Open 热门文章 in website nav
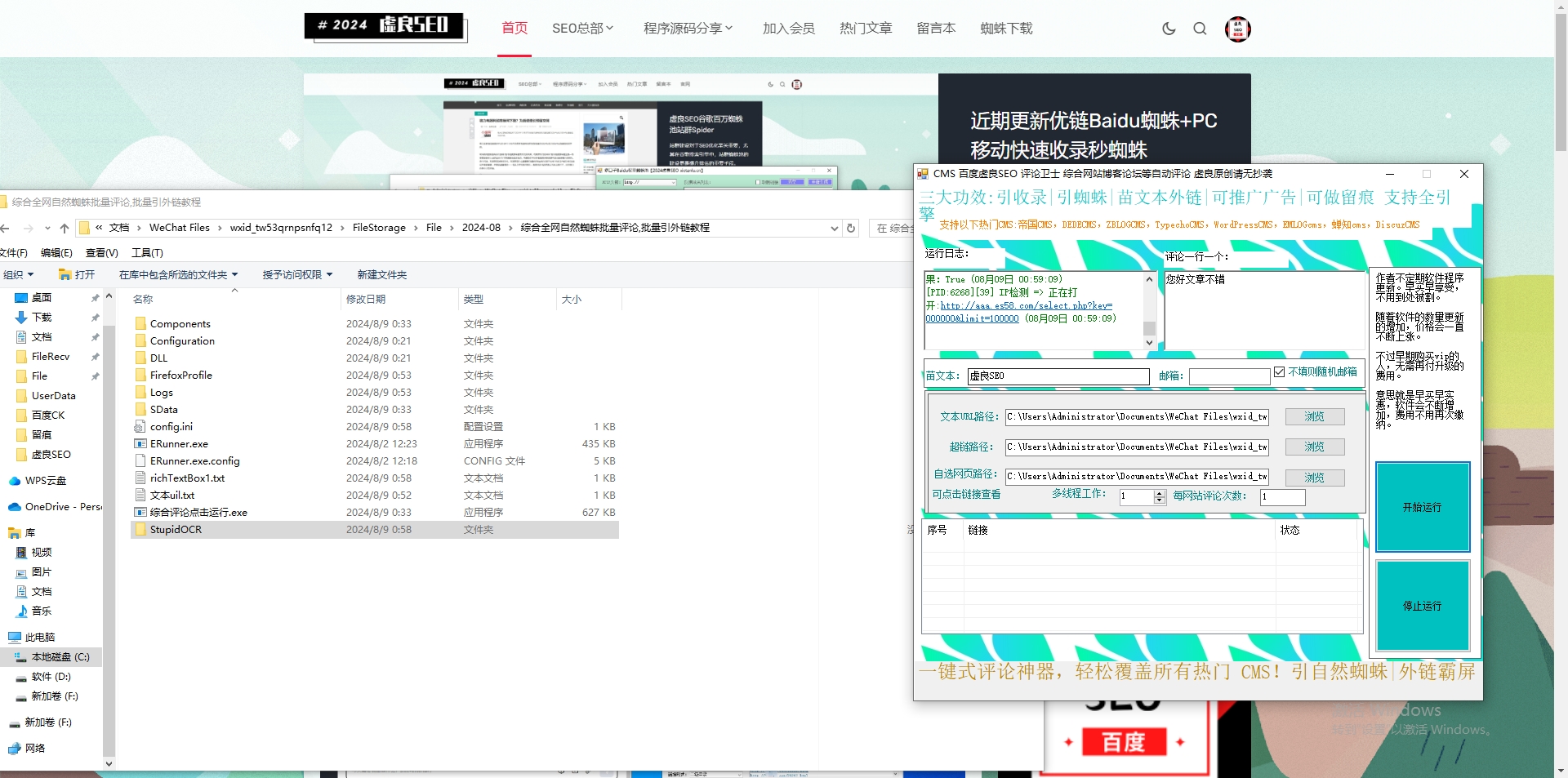 [x=866, y=29]
